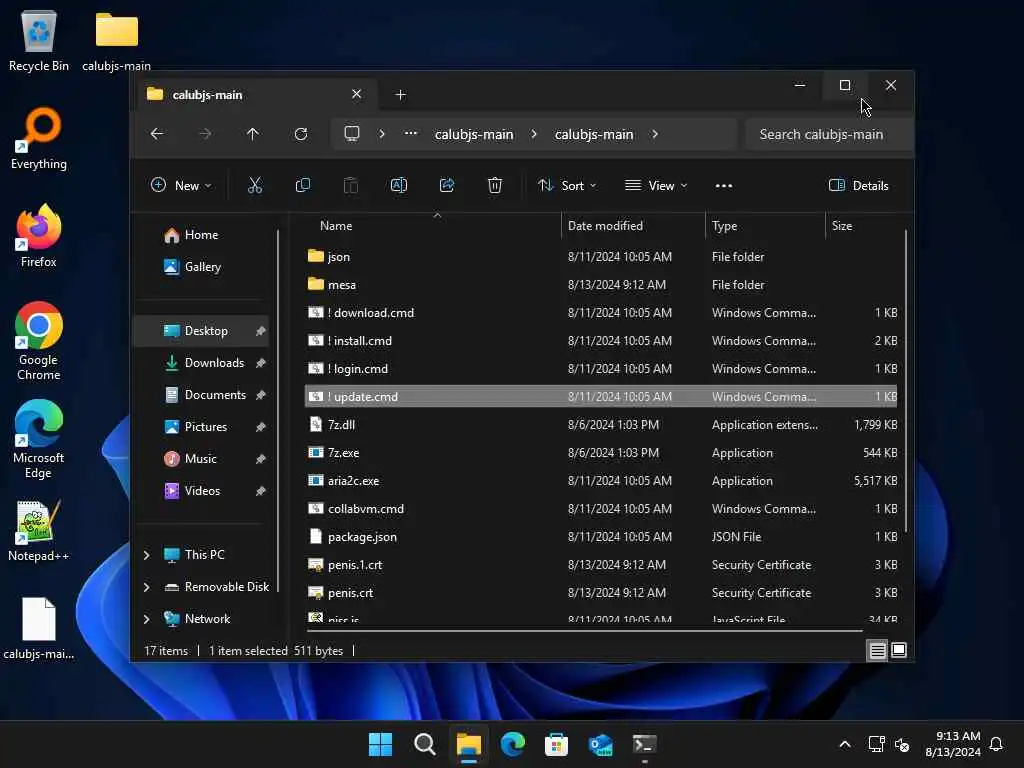
Task: Select the collabvm.cmd file
Action: tap(601, 509)
